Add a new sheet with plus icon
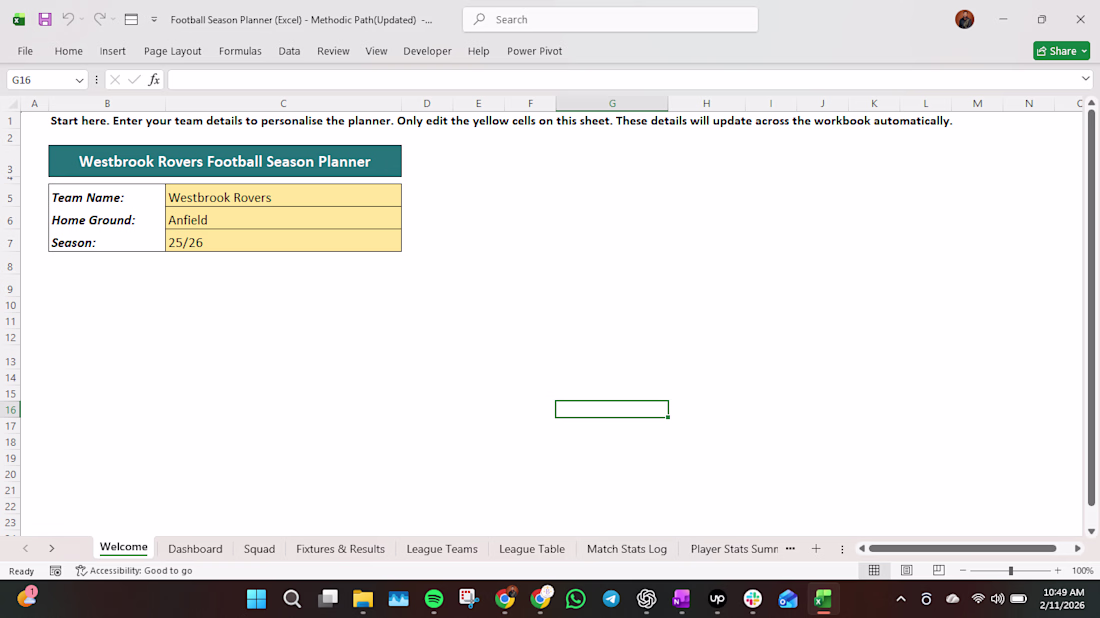Screen dimensions: 1100x618 [816, 549]
